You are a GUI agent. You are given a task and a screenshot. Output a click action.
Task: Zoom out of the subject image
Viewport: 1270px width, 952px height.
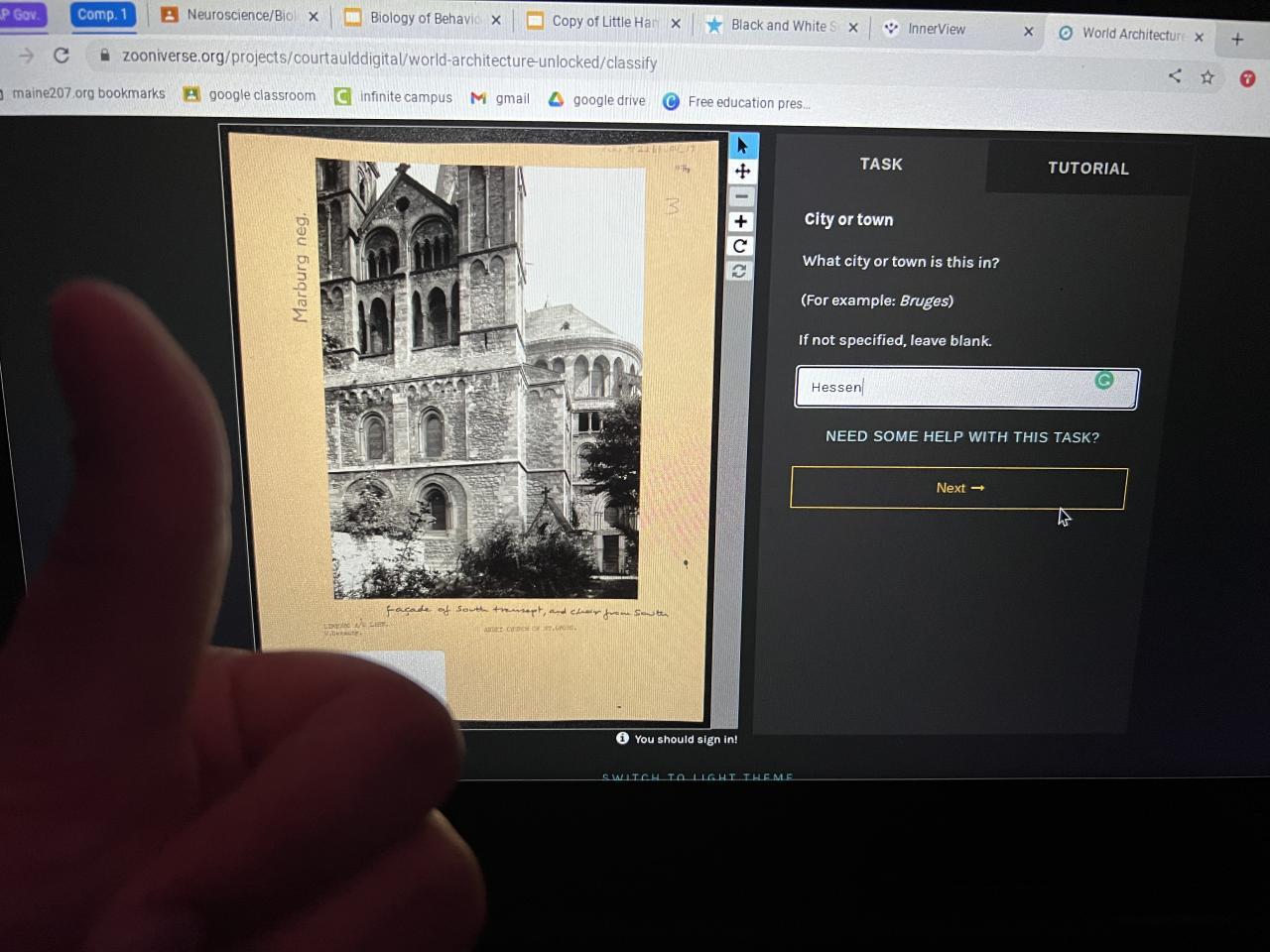pyautogui.click(x=741, y=196)
